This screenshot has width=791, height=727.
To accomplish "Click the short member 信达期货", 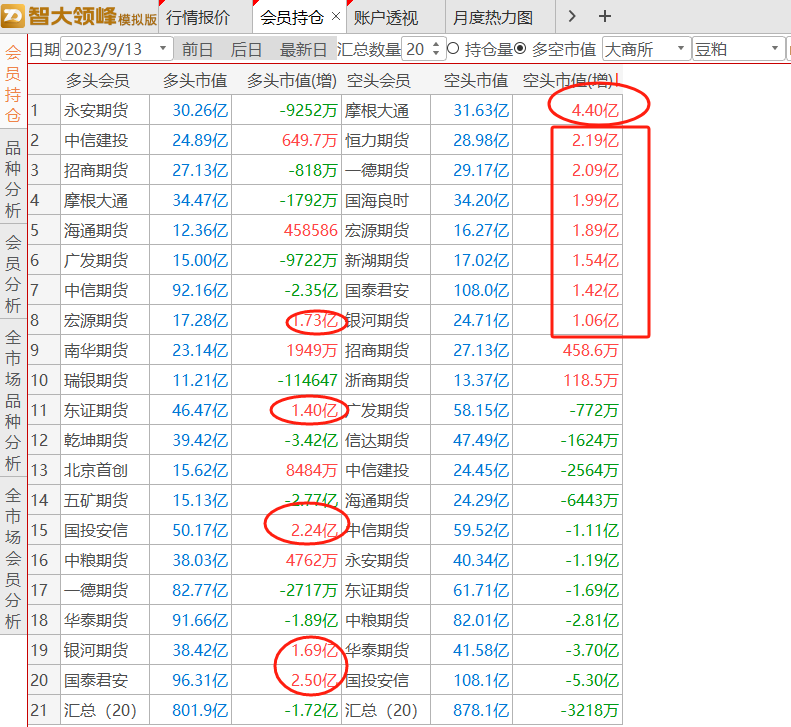I will pyautogui.click(x=377, y=440).
